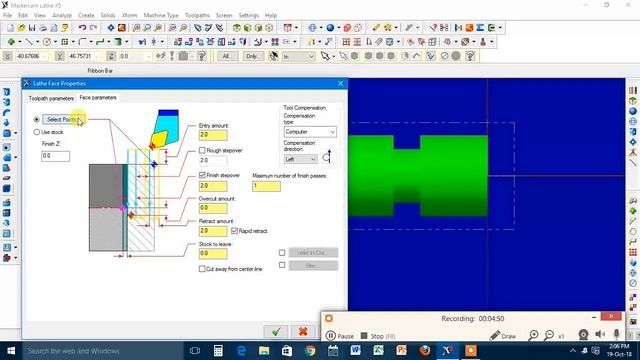This screenshot has height=360, width=640.
Task: Expand the arc tool dropdown arrow
Action: [55, 42]
